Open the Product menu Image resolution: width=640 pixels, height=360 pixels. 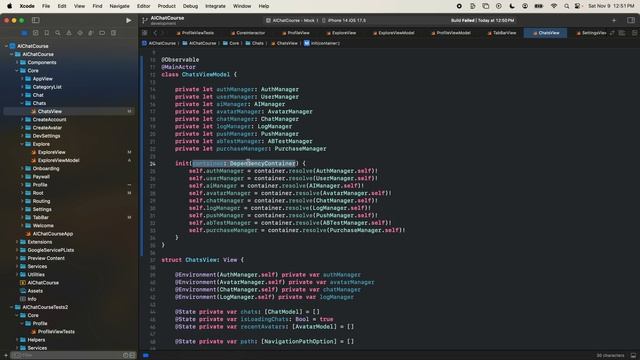(167, 6)
